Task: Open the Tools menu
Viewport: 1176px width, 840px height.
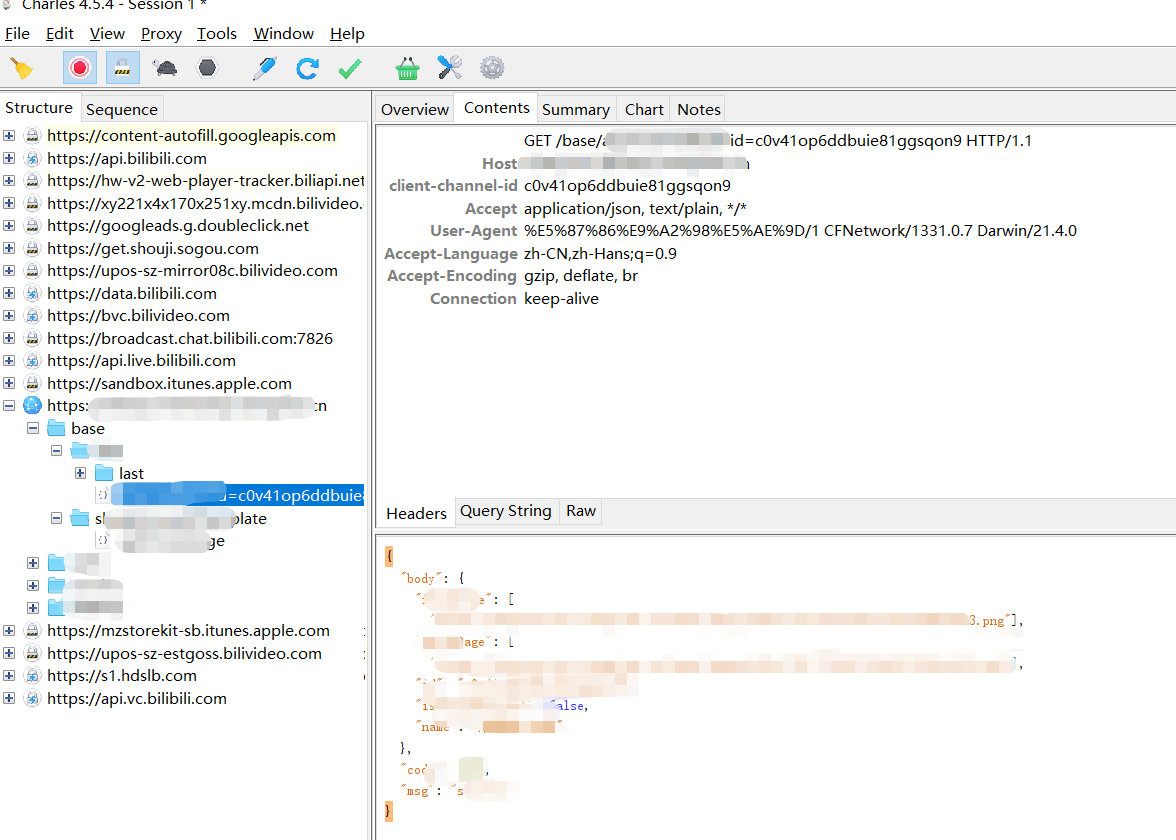Action: 217,34
